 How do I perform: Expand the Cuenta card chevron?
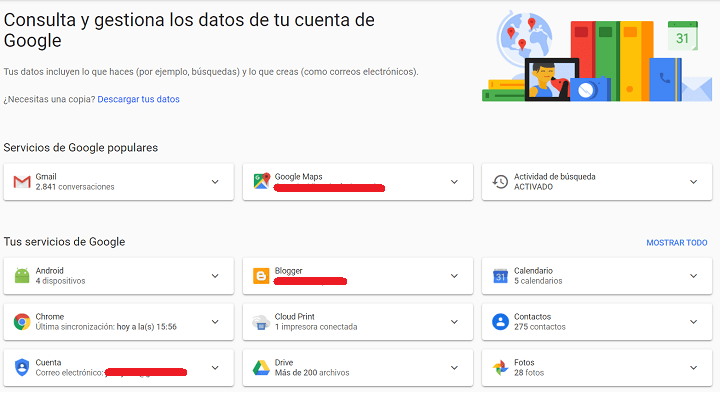[215, 368]
